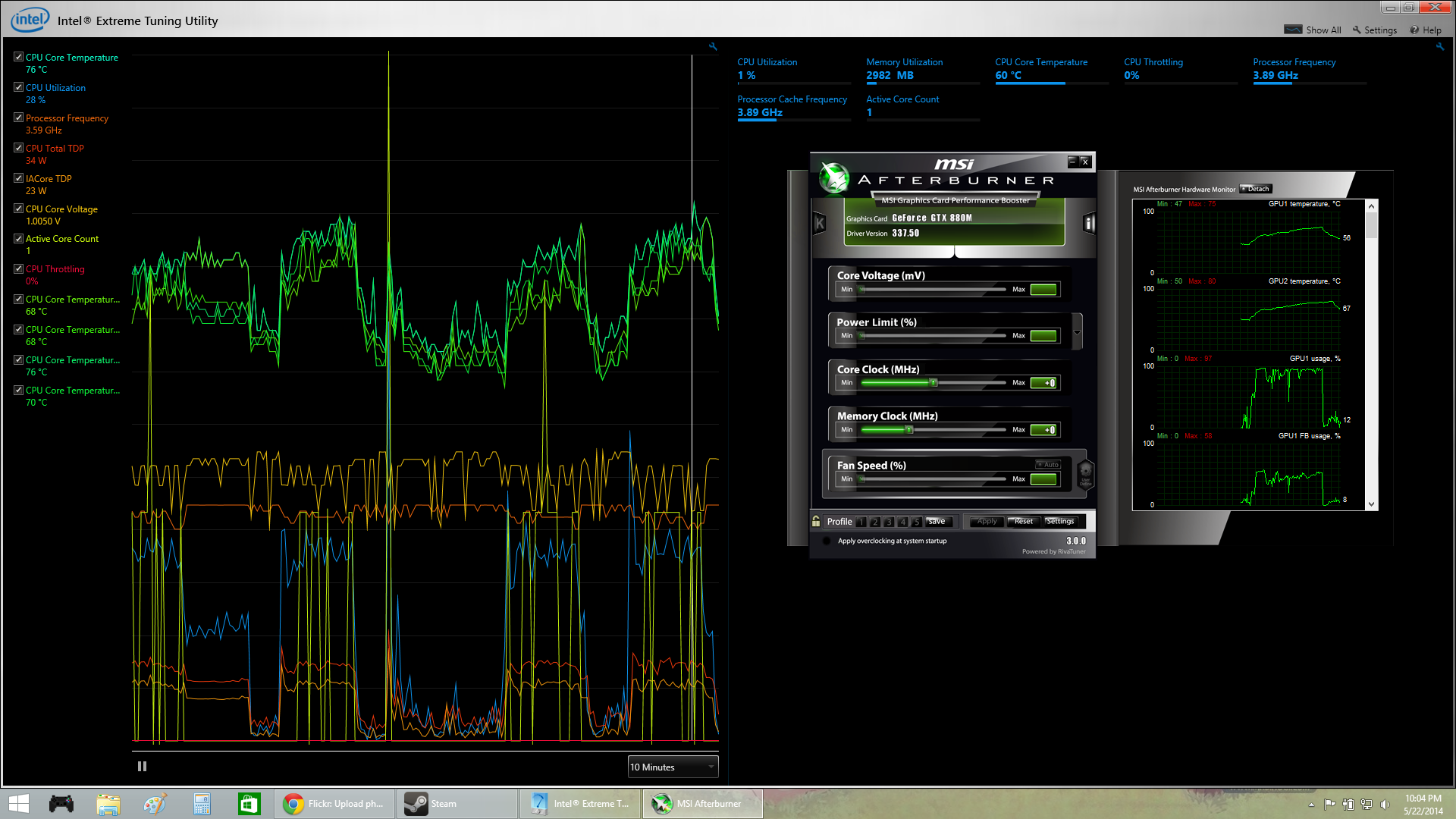Click the Afterburner Reset button

point(1023,522)
